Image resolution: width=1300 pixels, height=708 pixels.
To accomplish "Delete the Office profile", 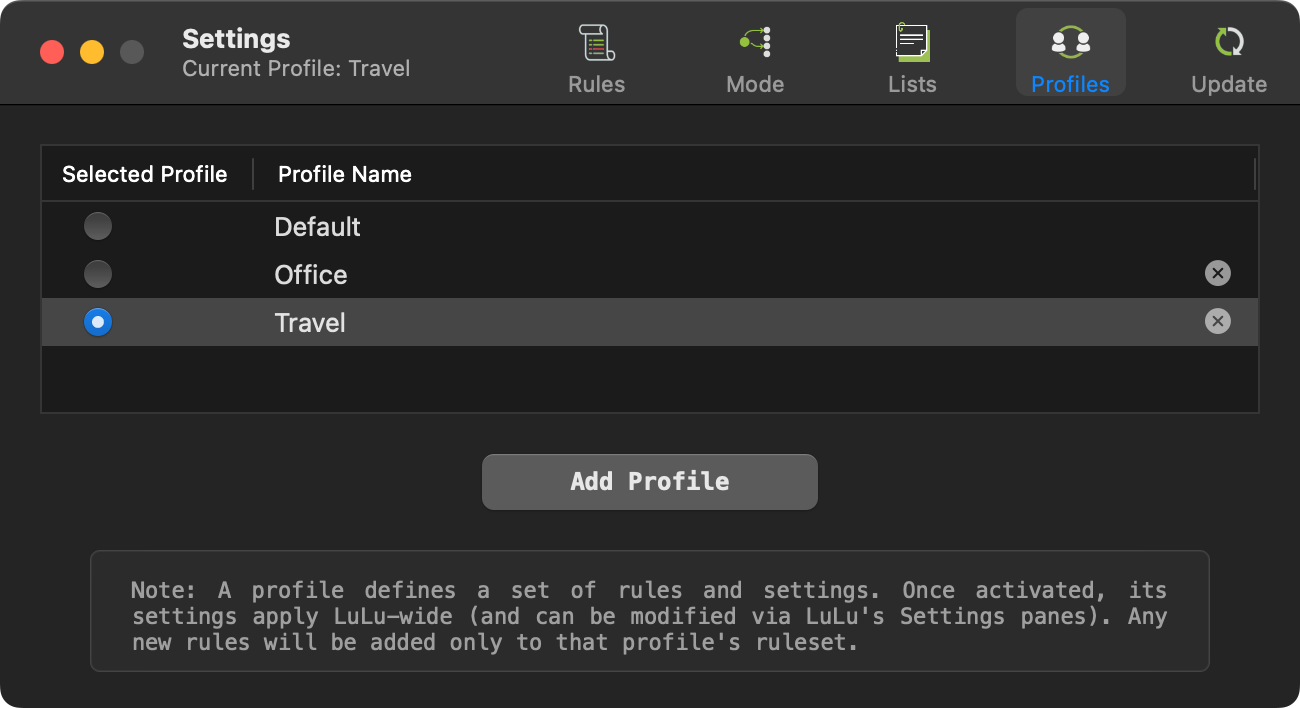I will [1217, 273].
